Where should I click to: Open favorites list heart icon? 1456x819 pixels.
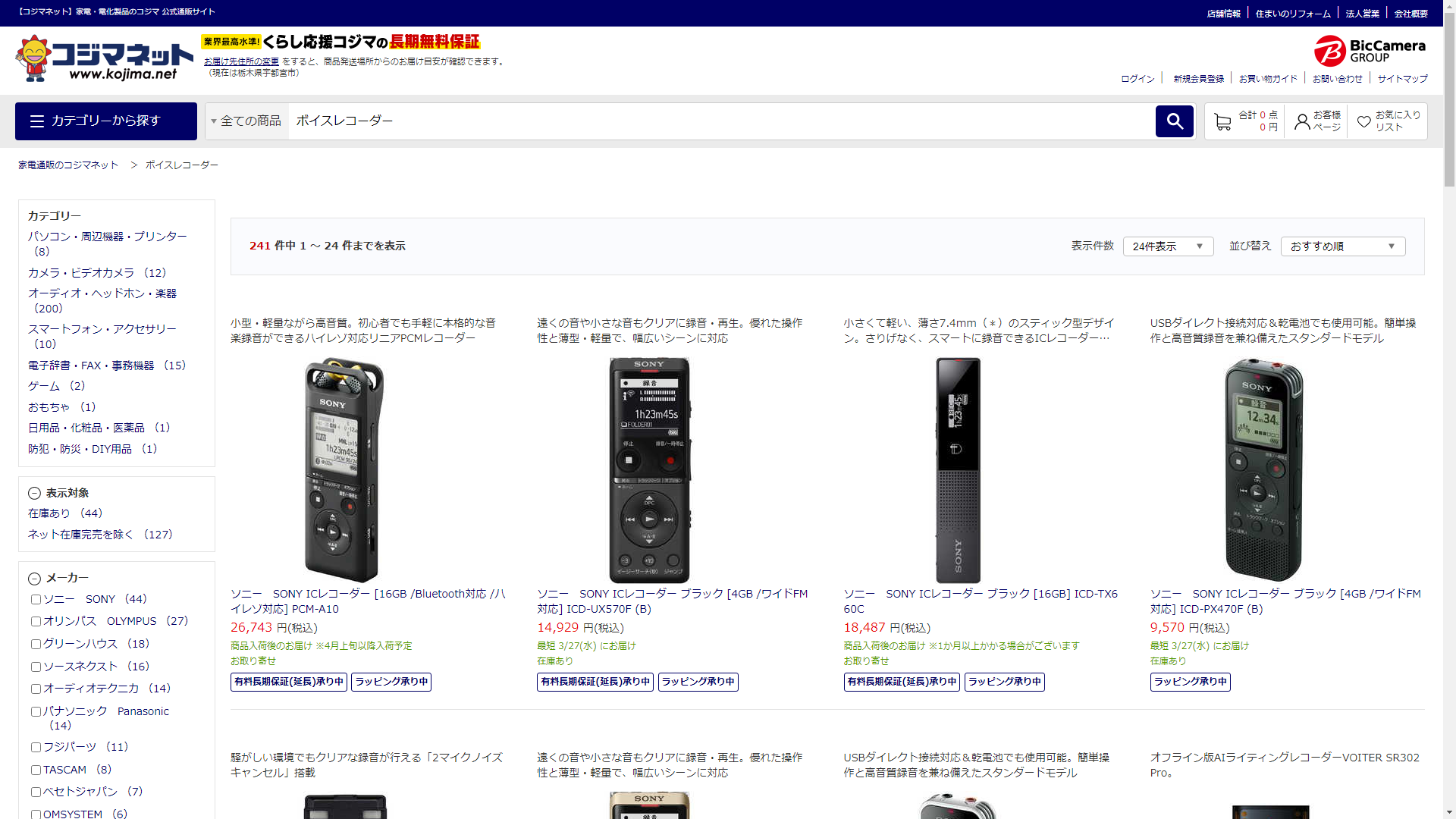click(1363, 122)
